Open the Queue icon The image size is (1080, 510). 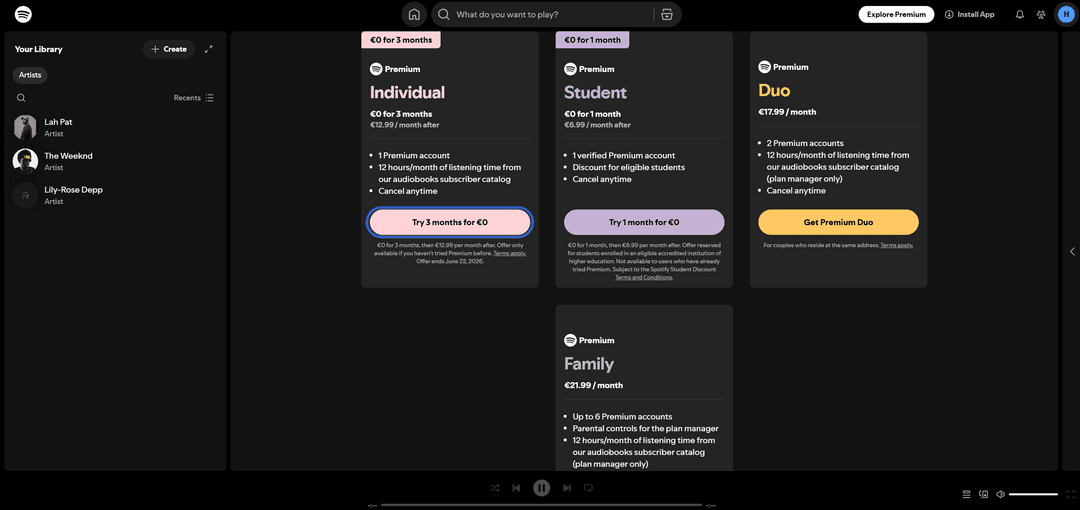click(x=966, y=494)
